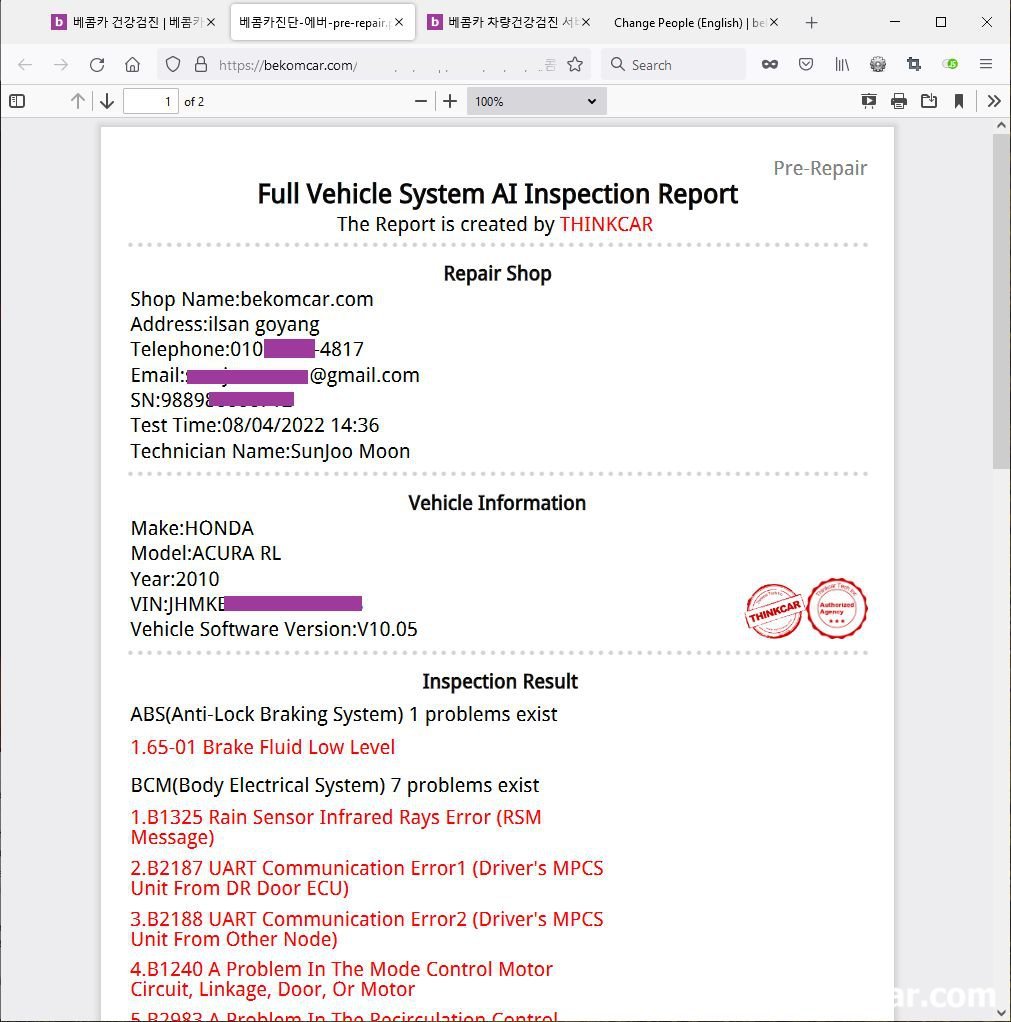Open a new browser tab
Screen dimensions: 1011x1022
(811, 23)
